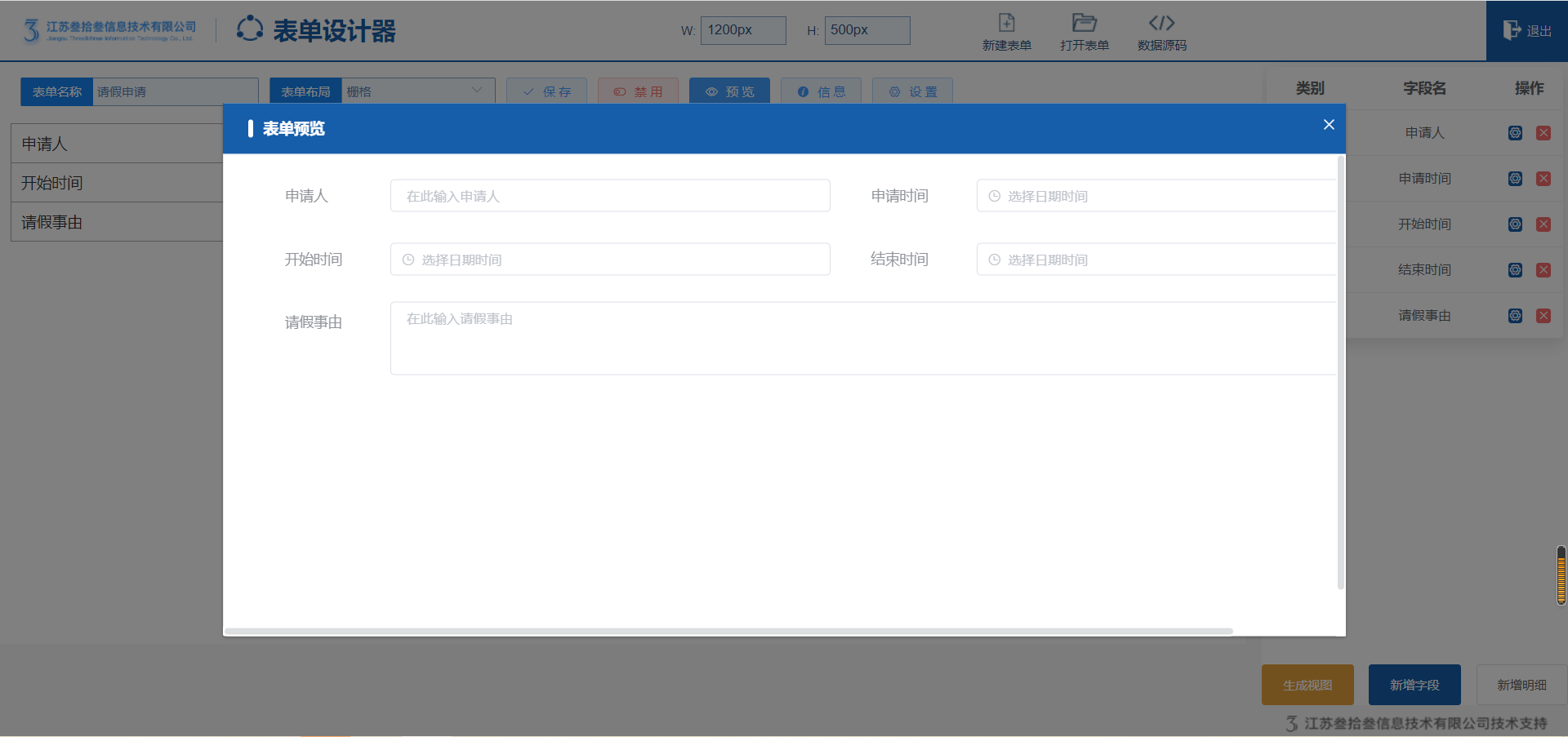Click the Generate View (生成视图) button
Viewport: 1568px width, 737px height.
point(1307,685)
